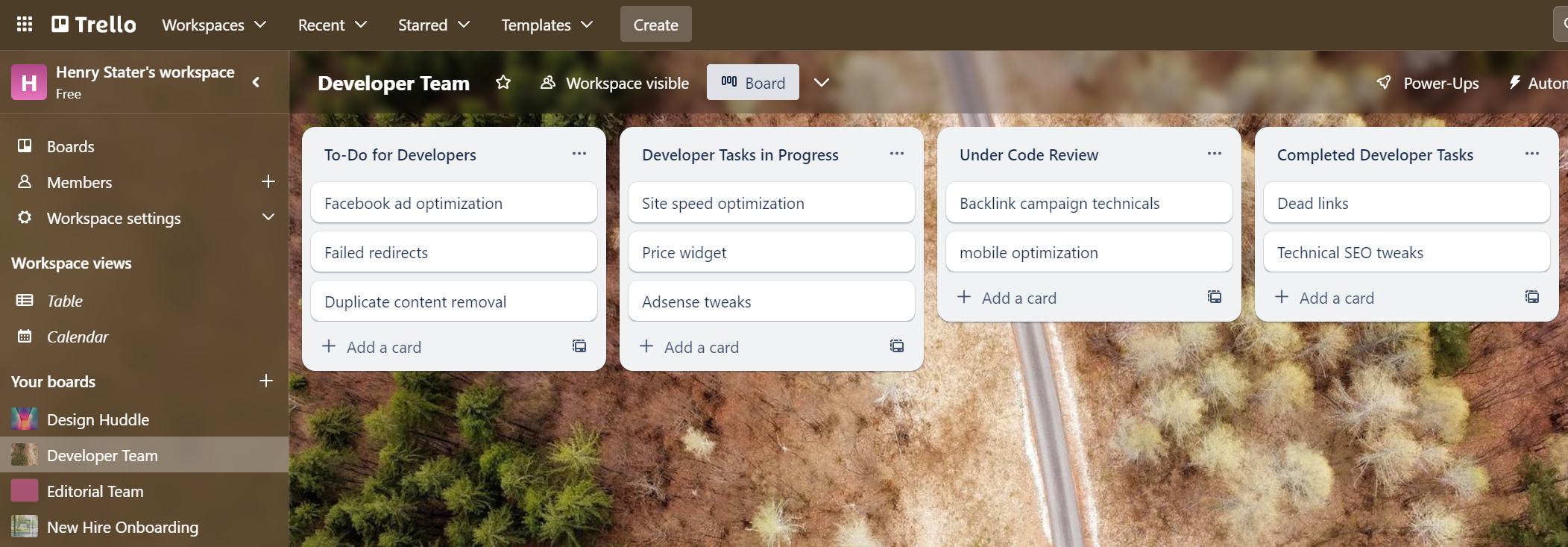Click the plus icon next to Members
The image size is (1568, 547).
(268, 181)
